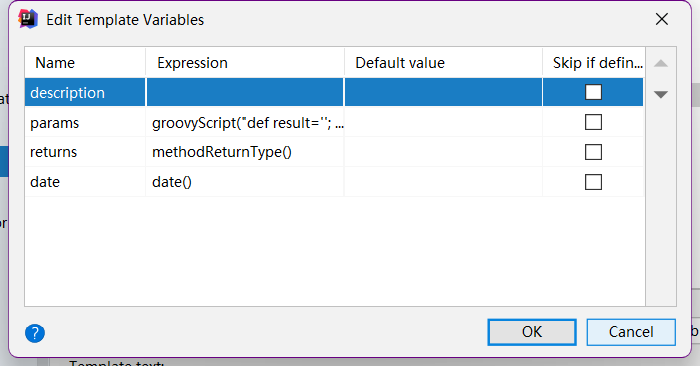Click the Expression column header
This screenshot has height=366, width=700.
(x=245, y=62)
